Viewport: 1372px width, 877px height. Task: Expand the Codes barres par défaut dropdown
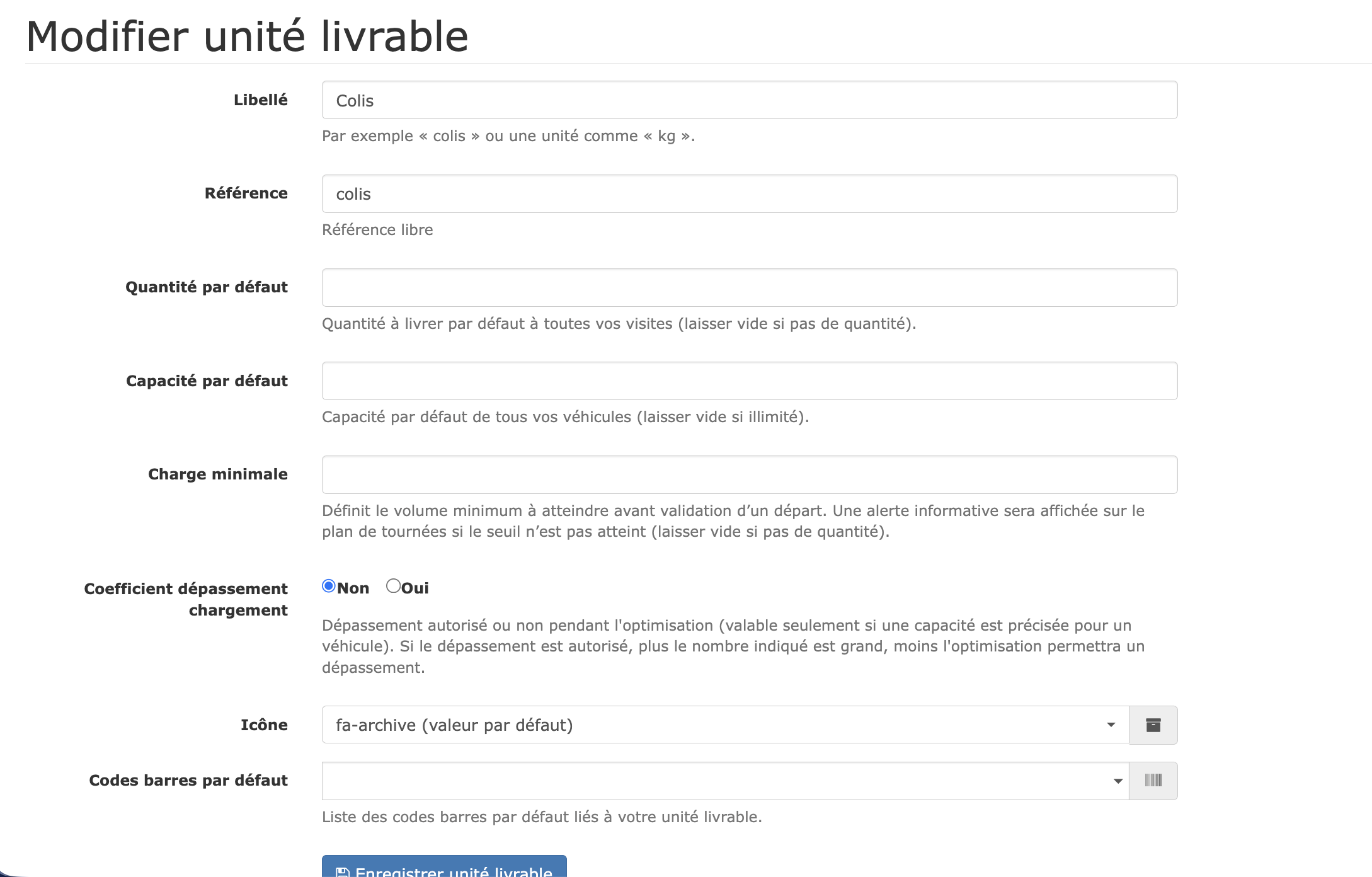point(724,781)
